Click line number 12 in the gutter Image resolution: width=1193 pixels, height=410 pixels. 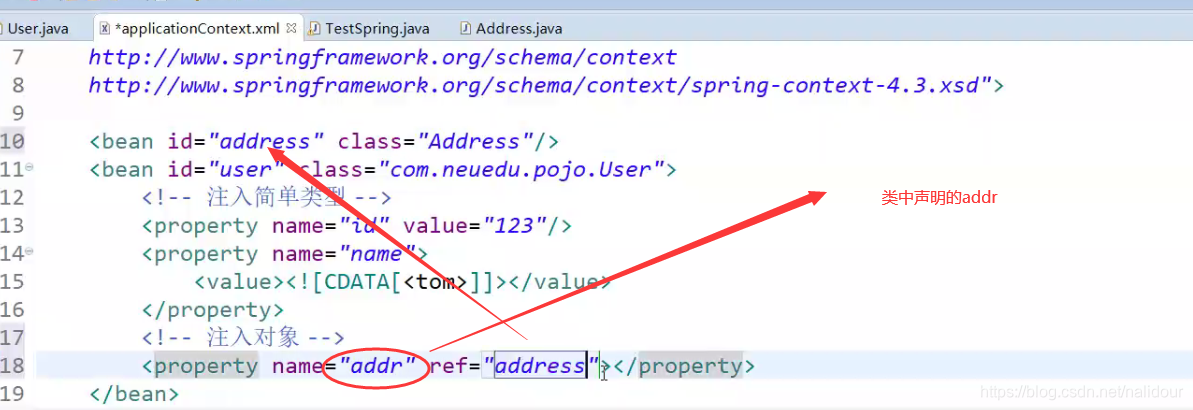coord(13,198)
